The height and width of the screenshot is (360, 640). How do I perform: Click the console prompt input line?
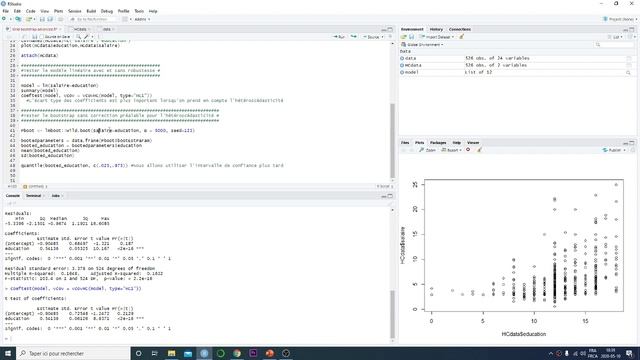click(x=196, y=338)
